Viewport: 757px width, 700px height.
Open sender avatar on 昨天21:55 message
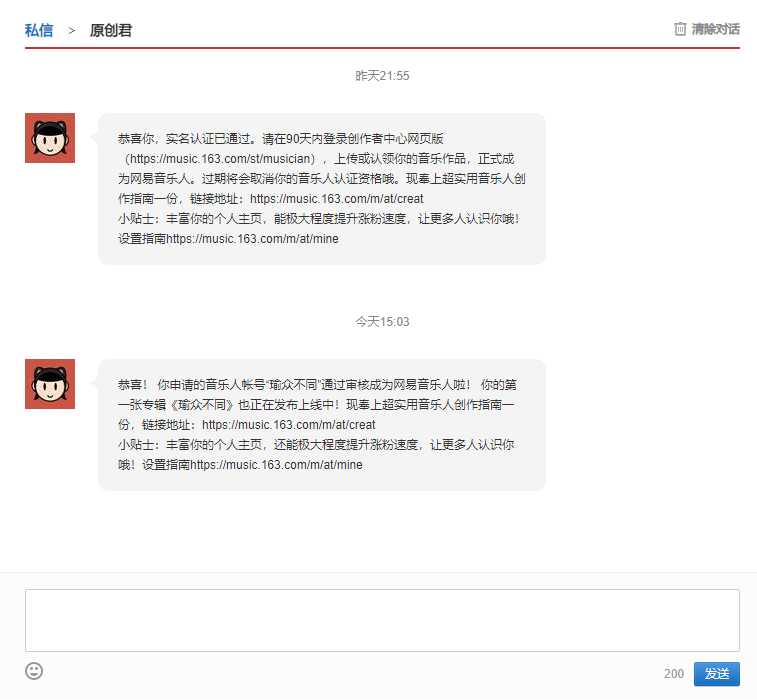[50, 138]
